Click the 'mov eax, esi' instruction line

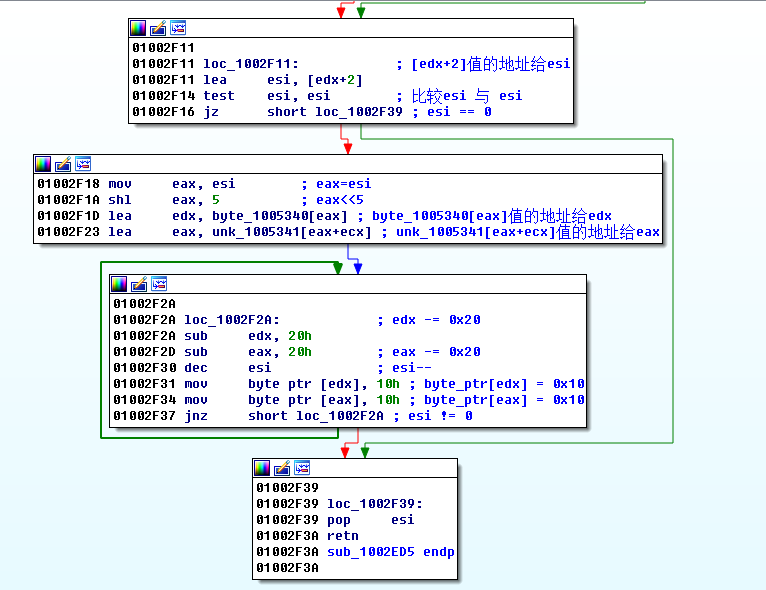click(172, 184)
